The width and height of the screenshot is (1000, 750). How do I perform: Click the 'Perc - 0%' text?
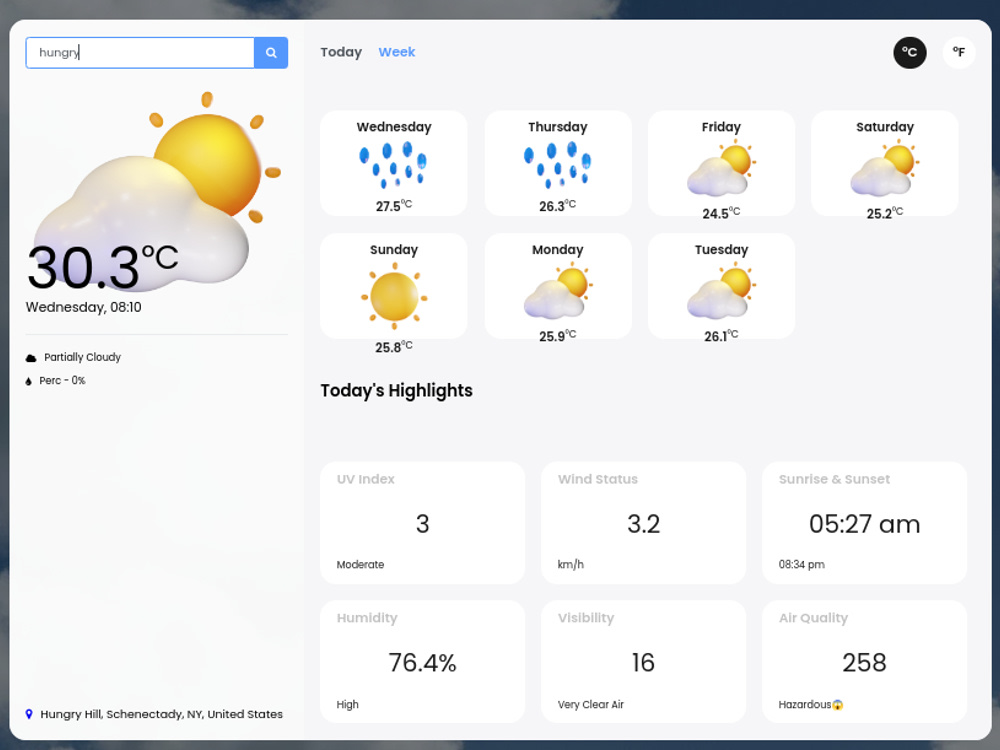62,381
